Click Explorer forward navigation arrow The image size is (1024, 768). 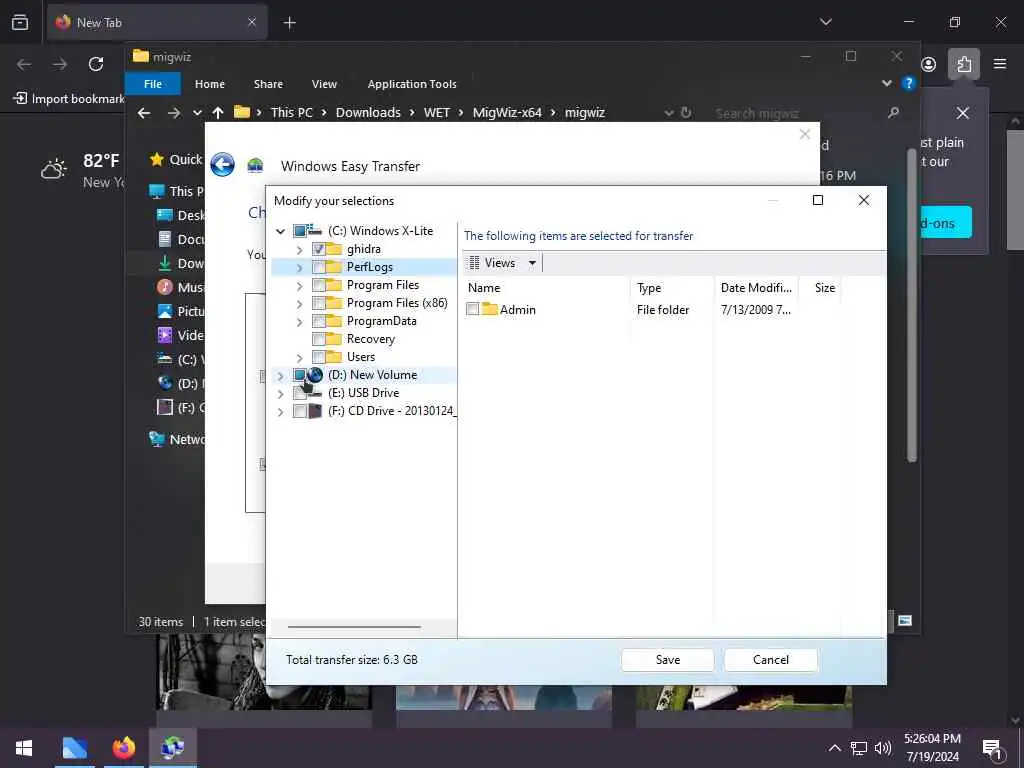[x=174, y=112]
